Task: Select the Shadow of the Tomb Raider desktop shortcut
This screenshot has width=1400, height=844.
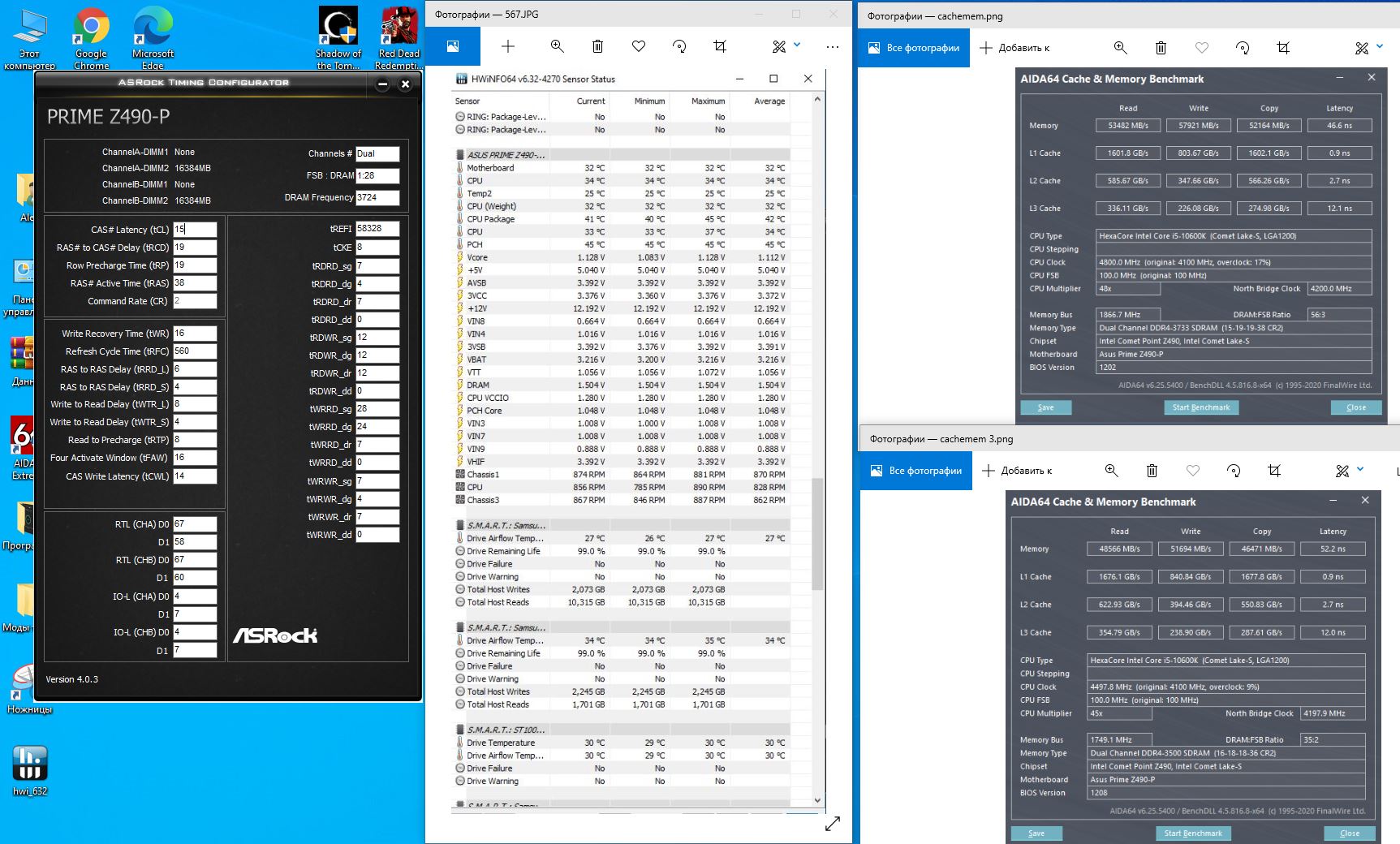Action: tap(338, 38)
